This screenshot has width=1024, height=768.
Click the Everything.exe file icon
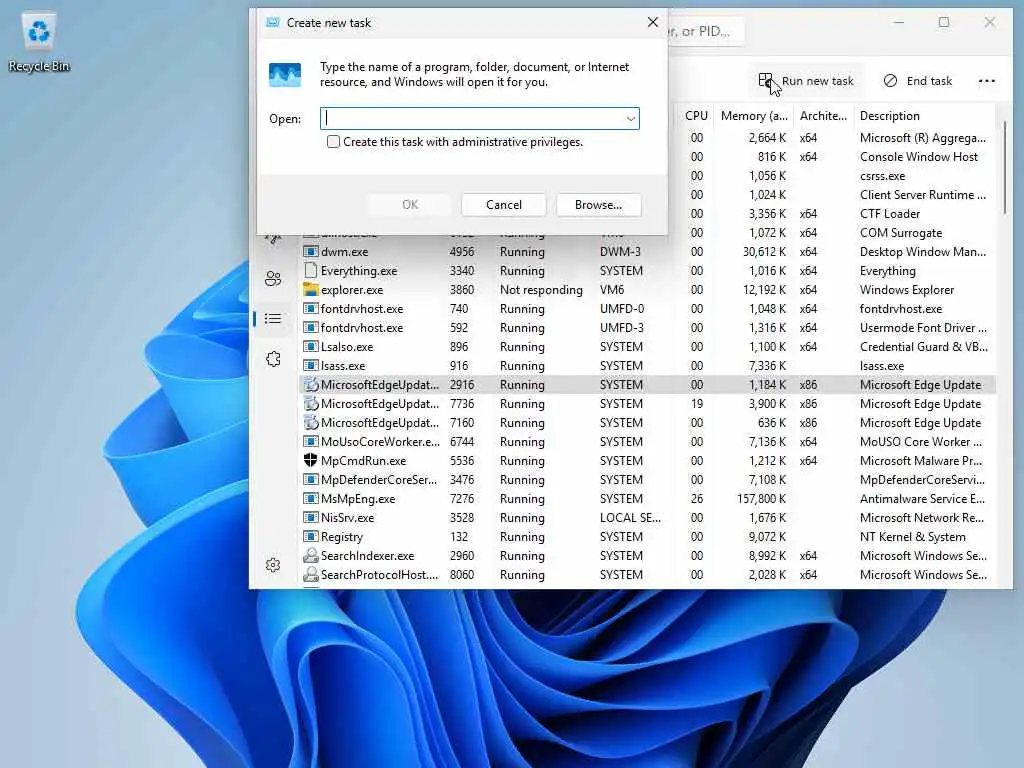tap(310, 270)
